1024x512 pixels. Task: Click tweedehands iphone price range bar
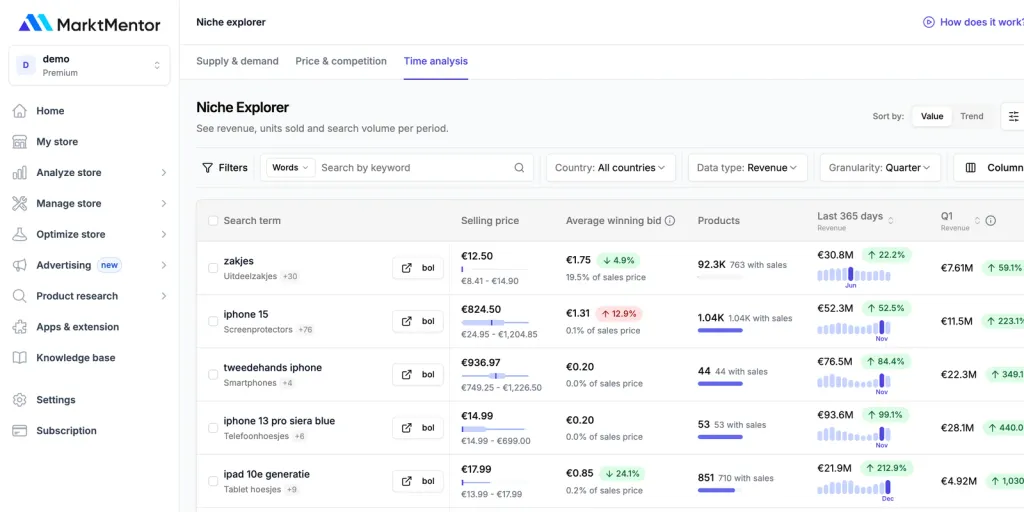click(495, 376)
